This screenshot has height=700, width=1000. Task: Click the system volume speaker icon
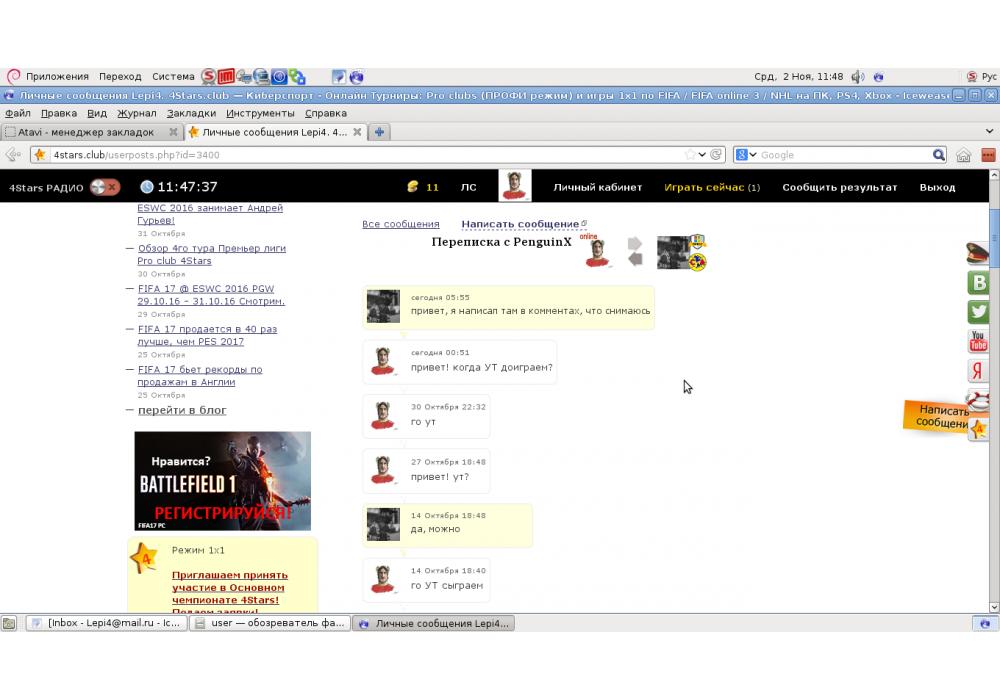tap(878, 76)
